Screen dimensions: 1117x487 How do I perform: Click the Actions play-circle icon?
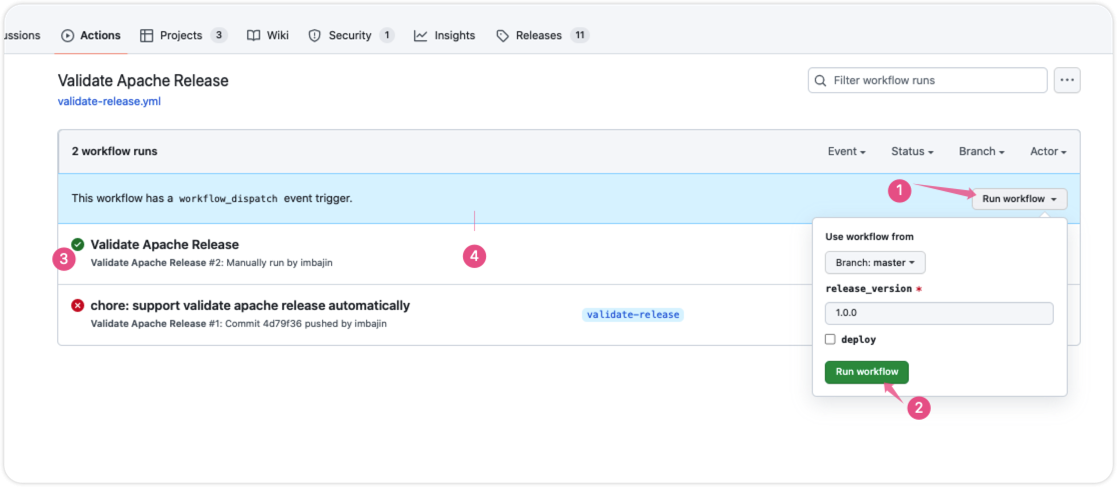tap(68, 36)
